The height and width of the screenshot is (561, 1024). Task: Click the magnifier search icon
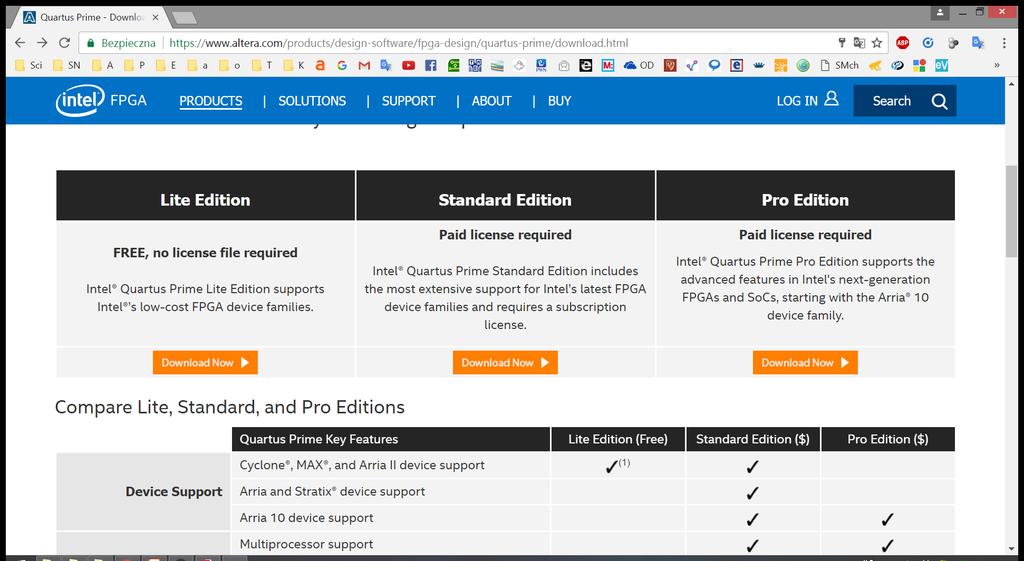point(939,101)
